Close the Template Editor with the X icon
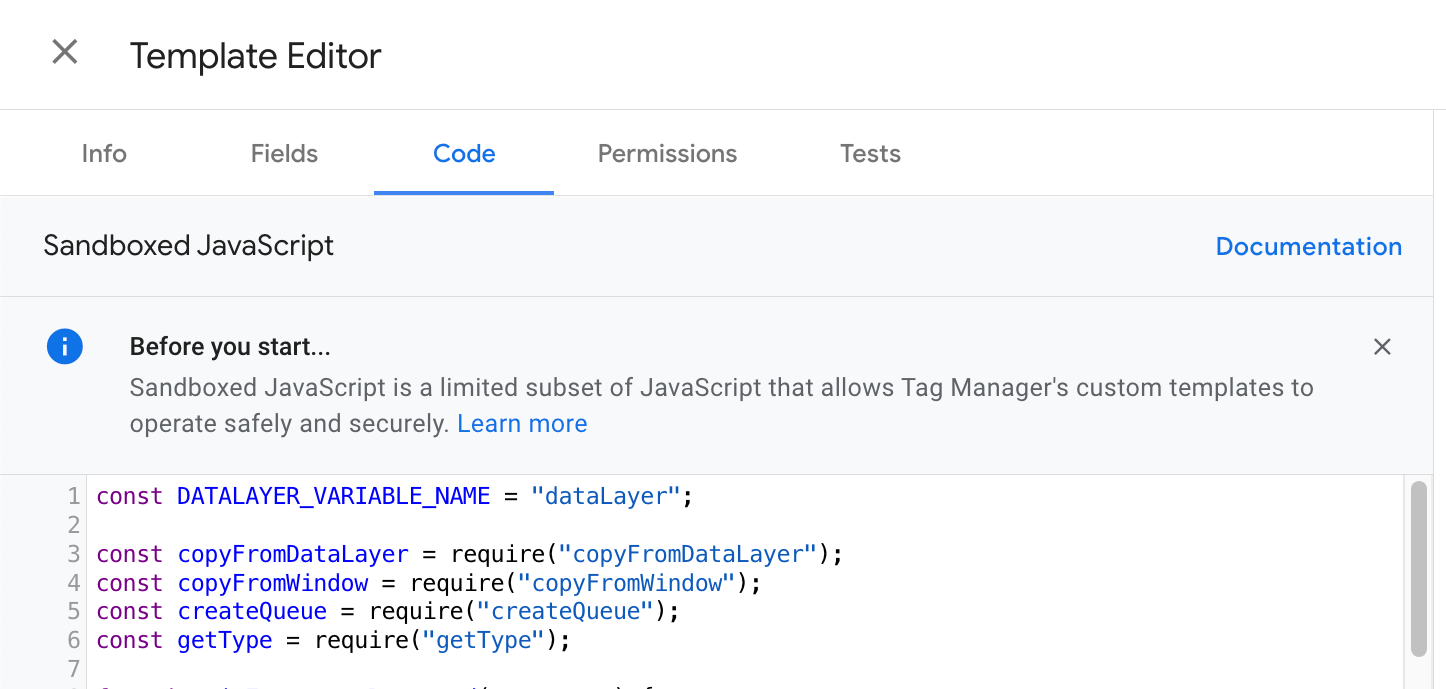Viewport: 1446px width, 689px height. click(x=65, y=53)
